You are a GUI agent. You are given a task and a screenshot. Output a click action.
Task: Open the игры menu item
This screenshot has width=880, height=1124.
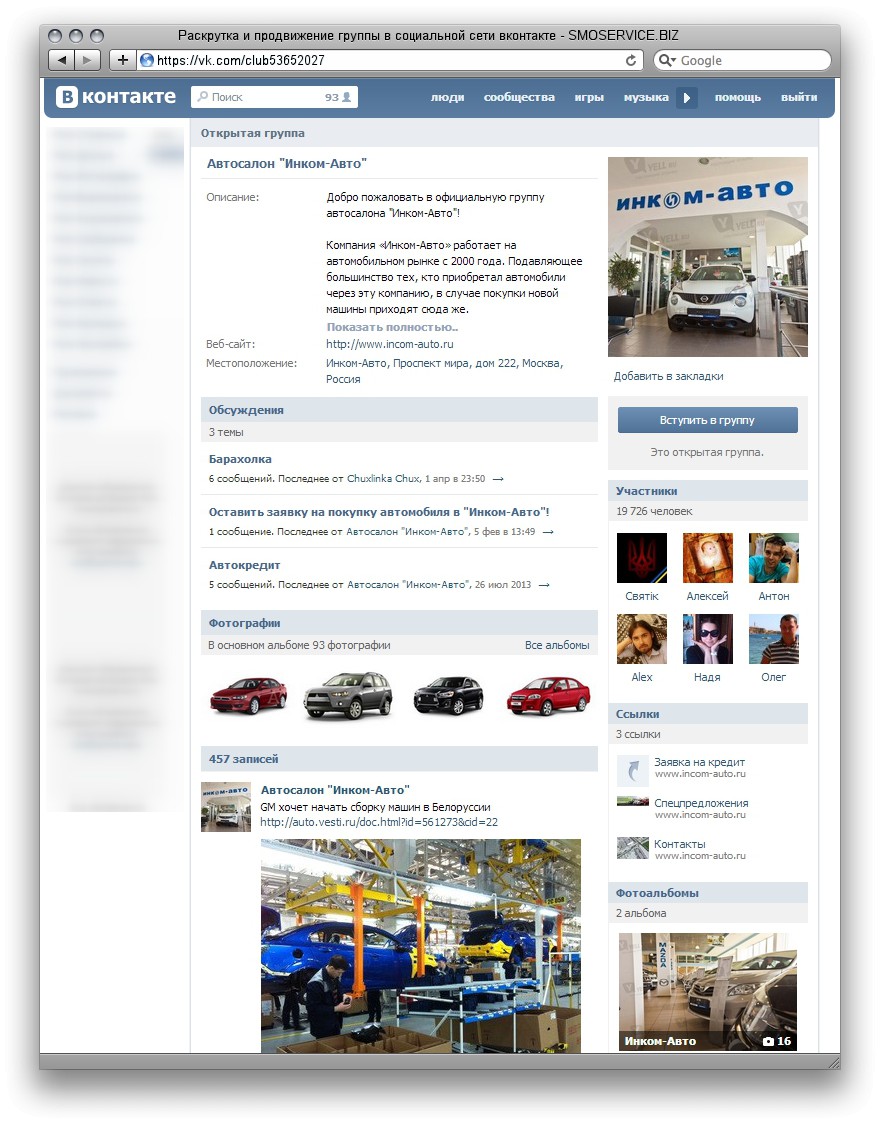pyautogui.click(x=589, y=97)
